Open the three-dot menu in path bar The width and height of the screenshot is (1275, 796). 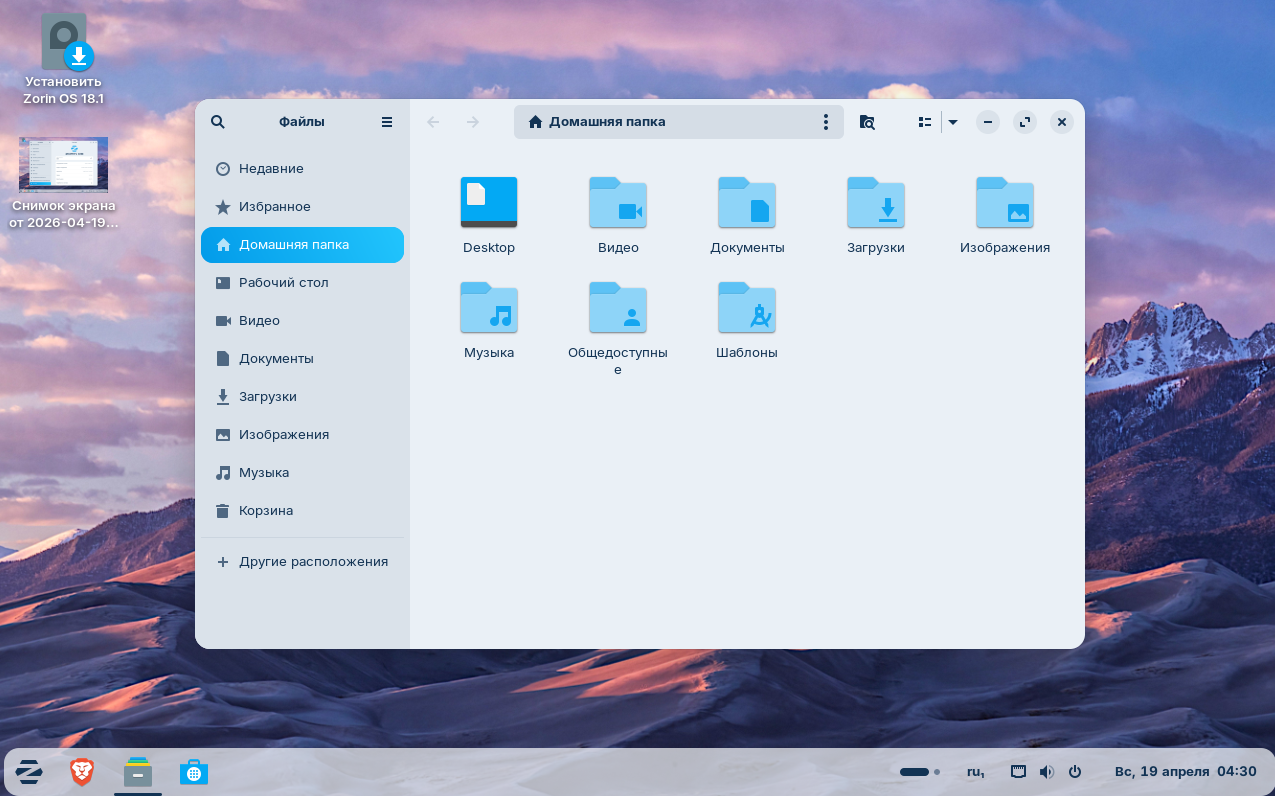point(826,122)
